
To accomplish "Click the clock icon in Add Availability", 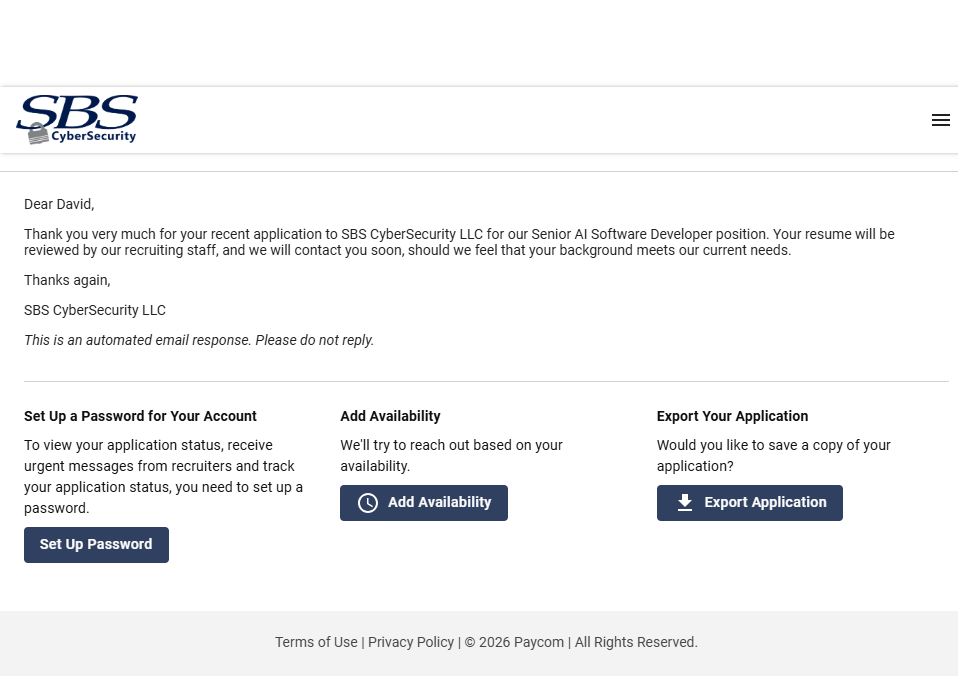I will coord(368,503).
